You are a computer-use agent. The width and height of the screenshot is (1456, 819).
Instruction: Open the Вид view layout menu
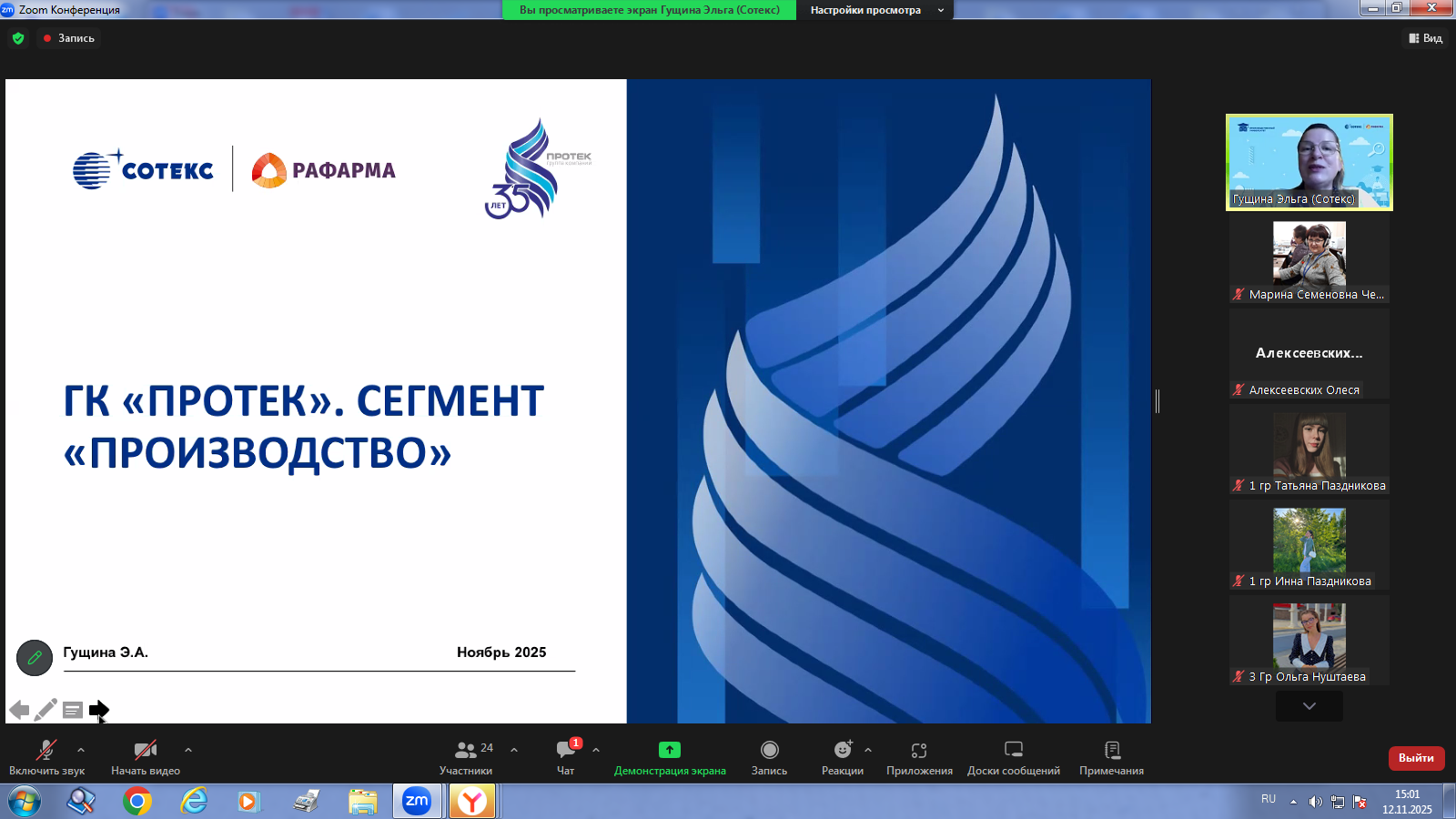[1426, 38]
